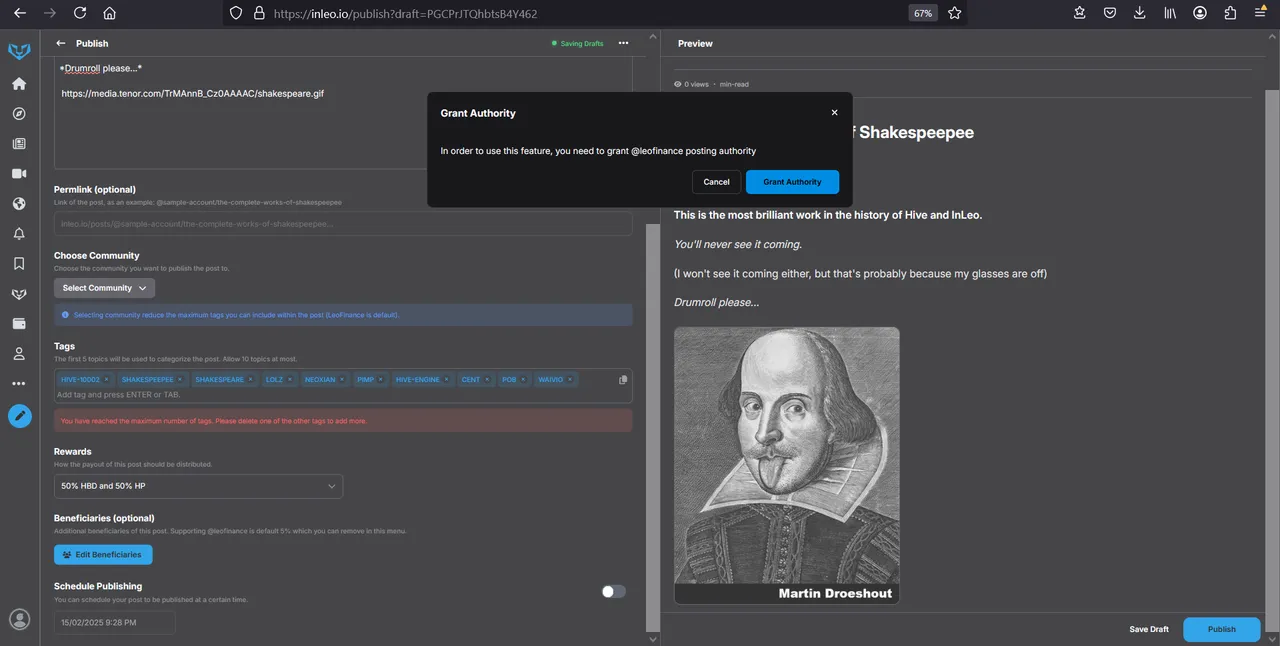
Task: Open the Rewards 50% HBD dropdown
Action: point(198,486)
